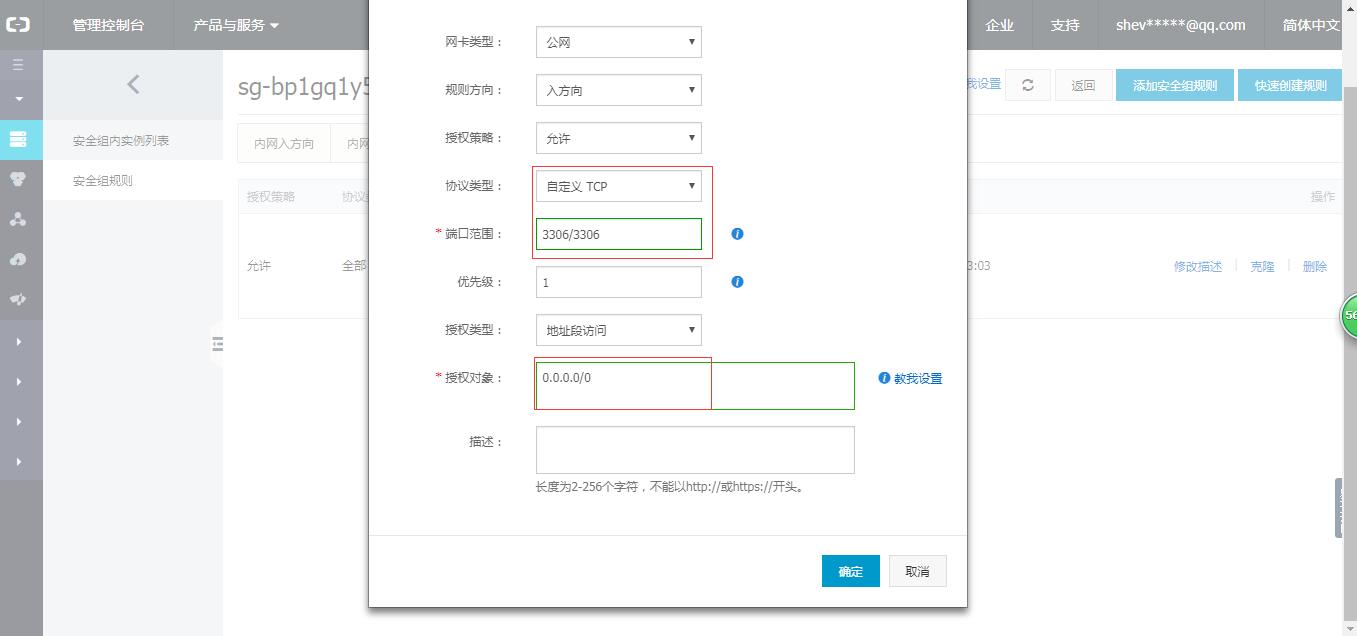Image resolution: width=1357 pixels, height=636 pixels.
Task: Click the back chevron above 安全组内实例列表
Action: 133,85
